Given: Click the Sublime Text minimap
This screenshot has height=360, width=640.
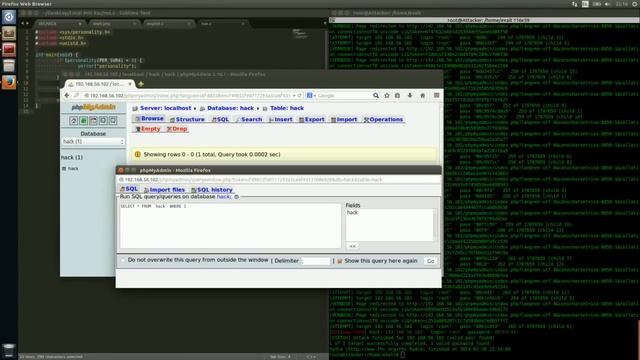Looking at the screenshot, I should (x=300, y=34).
